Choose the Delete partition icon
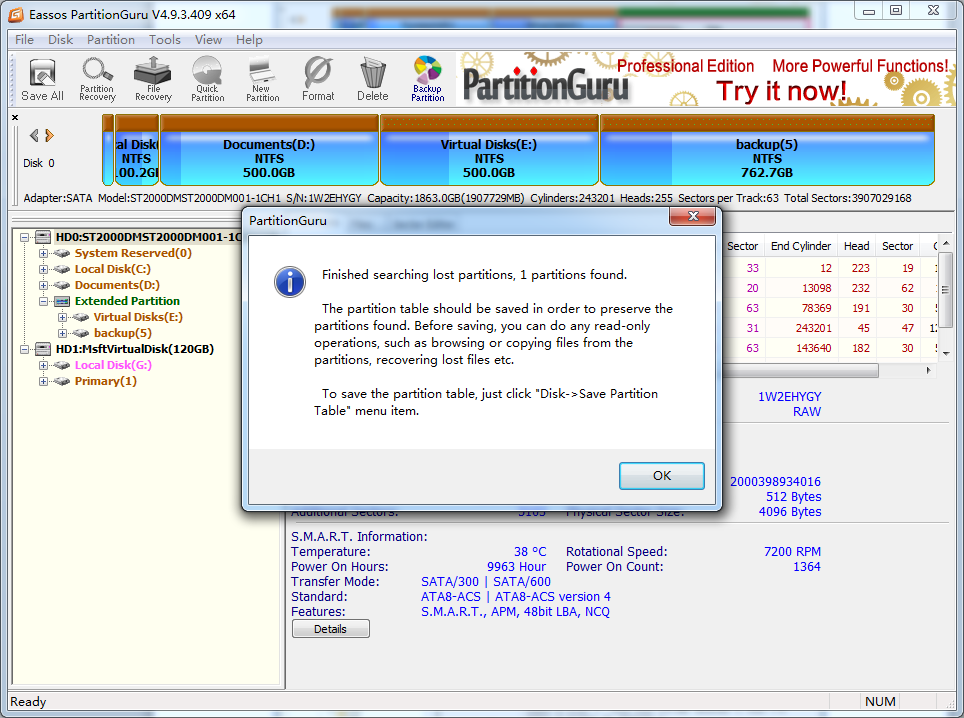The width and height of the screenshot is (964, 718). [373, 79]
